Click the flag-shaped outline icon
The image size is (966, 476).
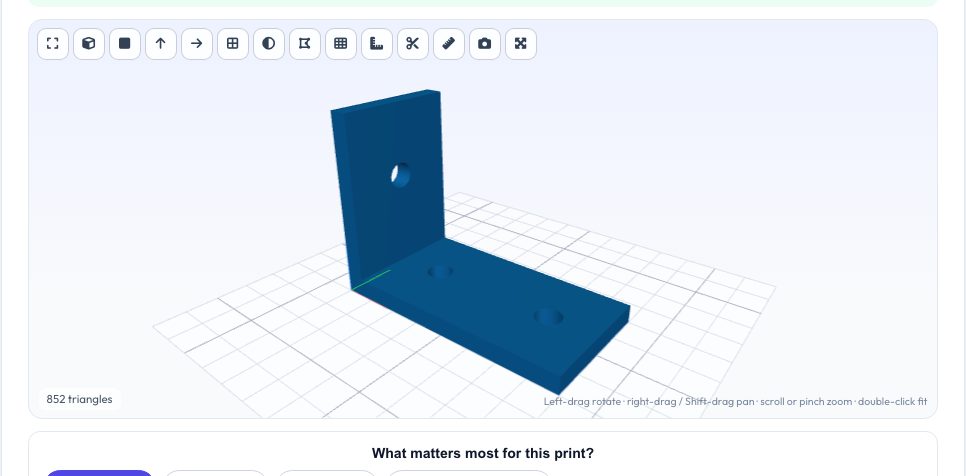coord(305,44)
